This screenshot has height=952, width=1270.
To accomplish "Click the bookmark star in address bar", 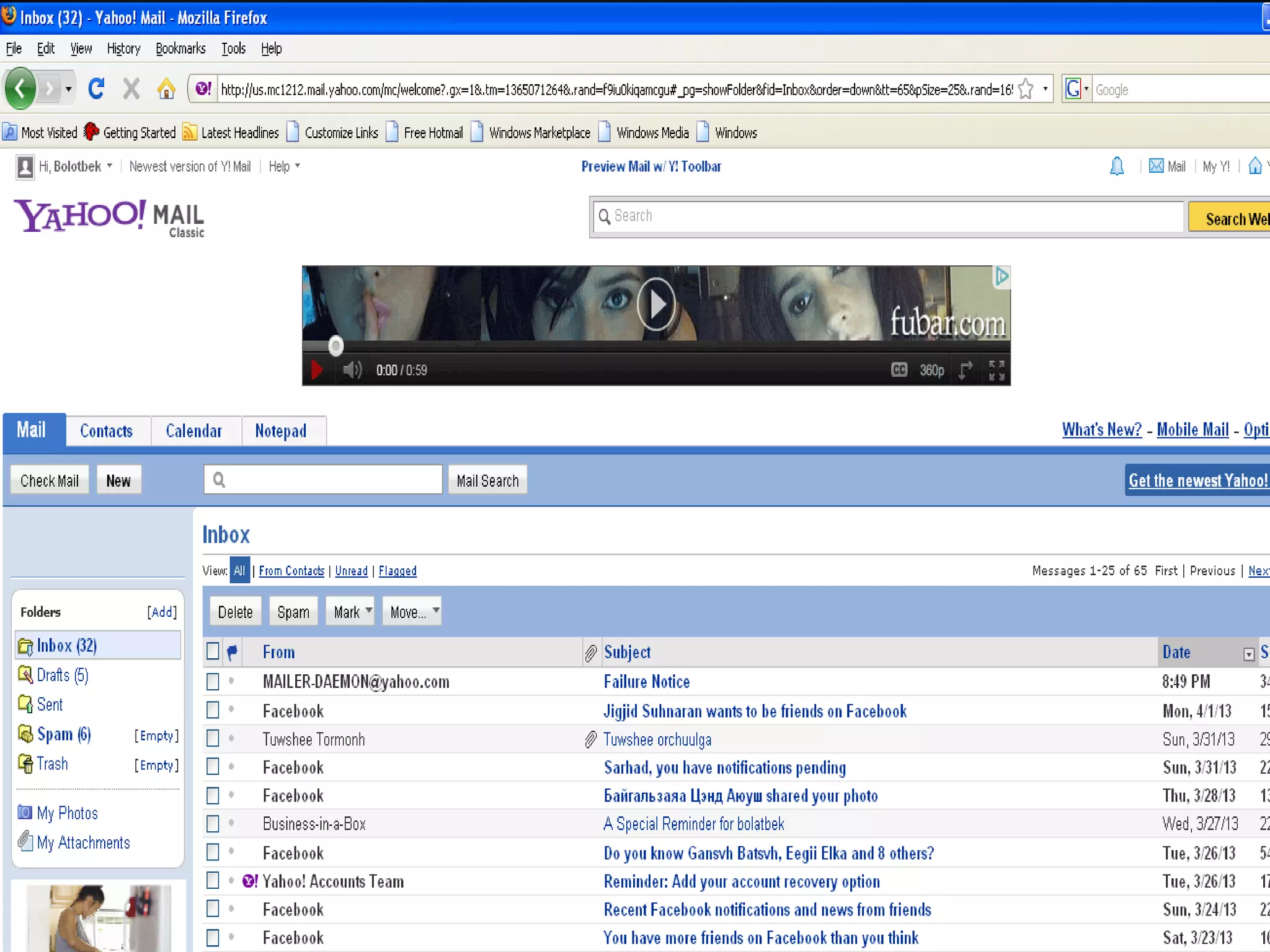I will (1026, 89).
